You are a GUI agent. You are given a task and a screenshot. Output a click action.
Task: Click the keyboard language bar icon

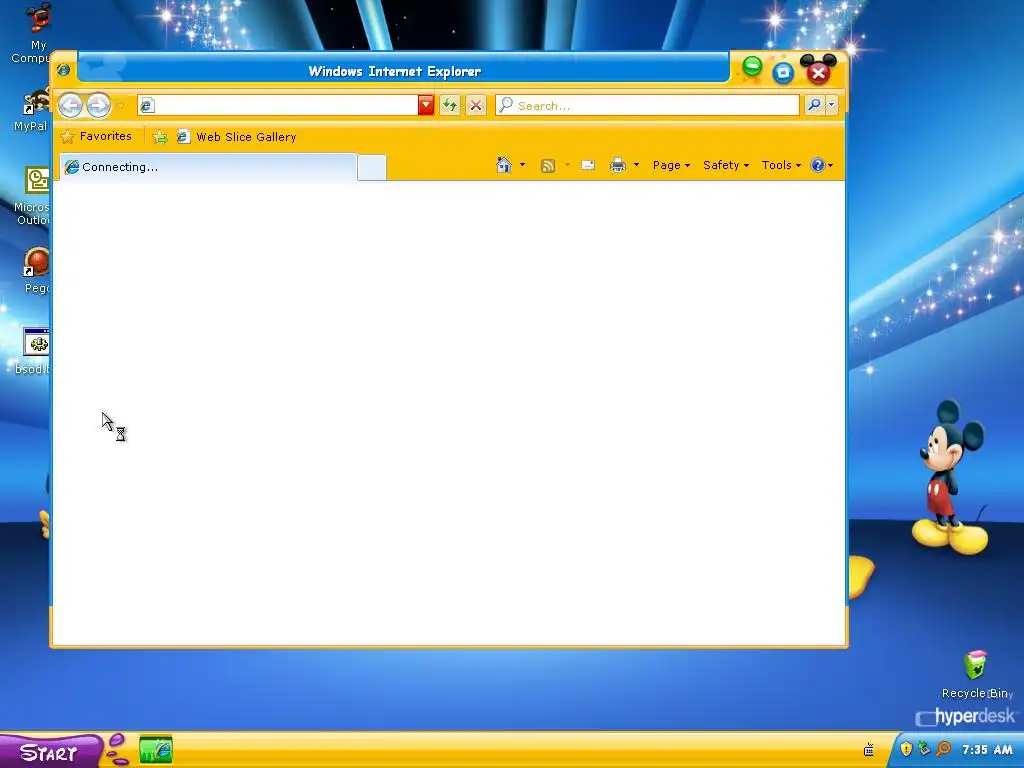[869, 750]
